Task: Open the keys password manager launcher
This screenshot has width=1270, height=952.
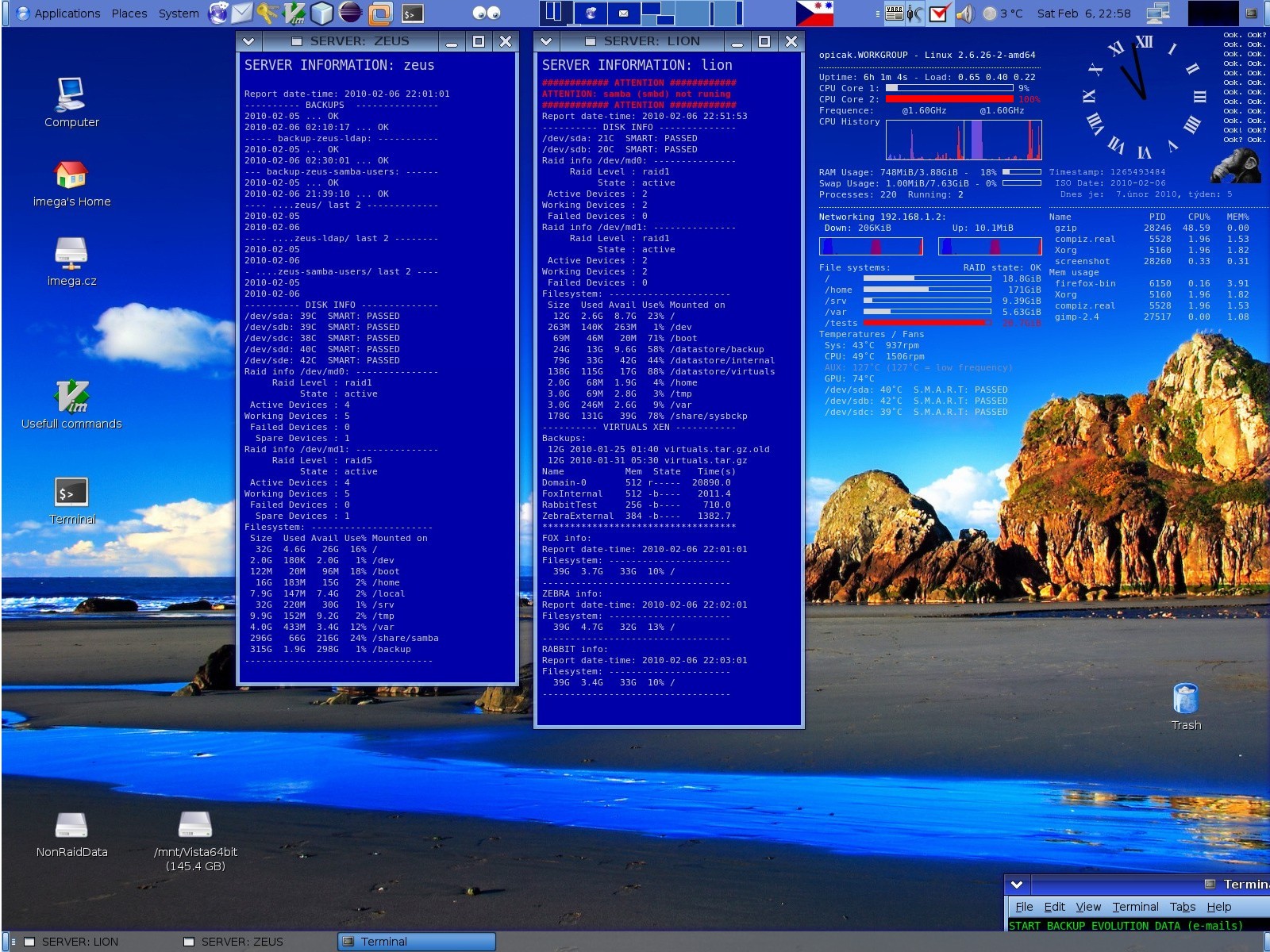Action: coord(268,13)
